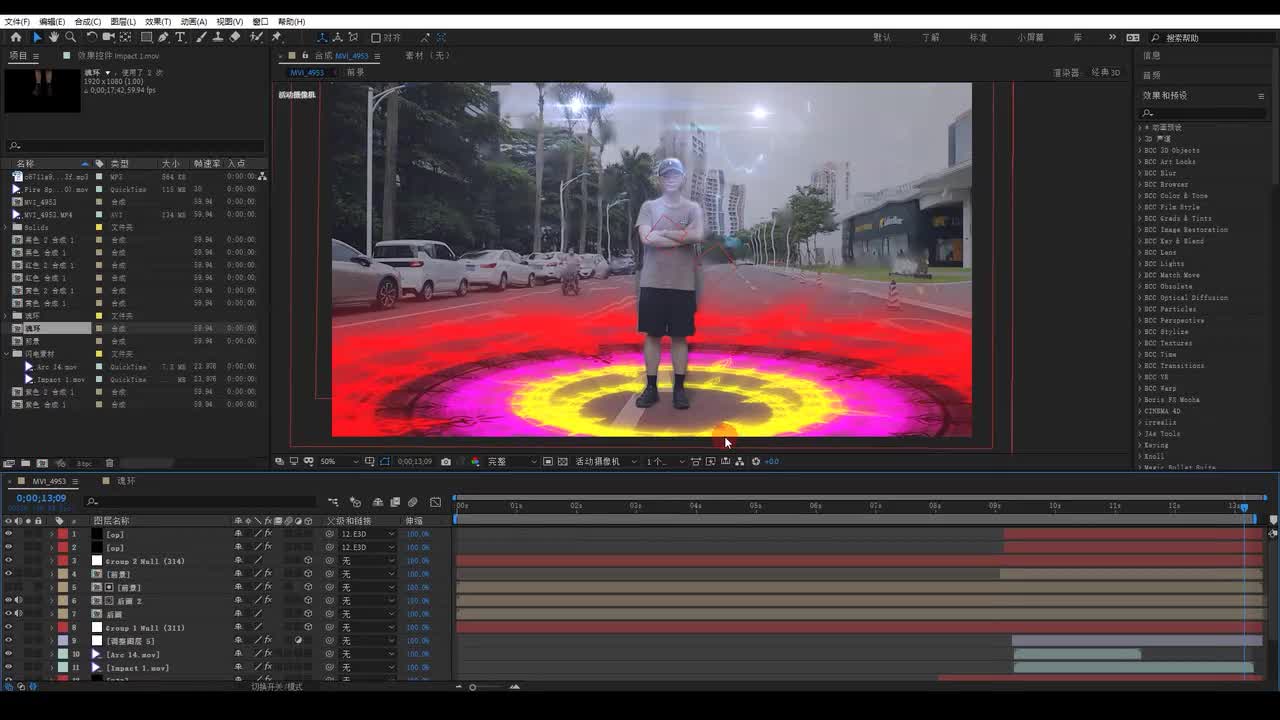Choose the Pen tool

[163, 37]
